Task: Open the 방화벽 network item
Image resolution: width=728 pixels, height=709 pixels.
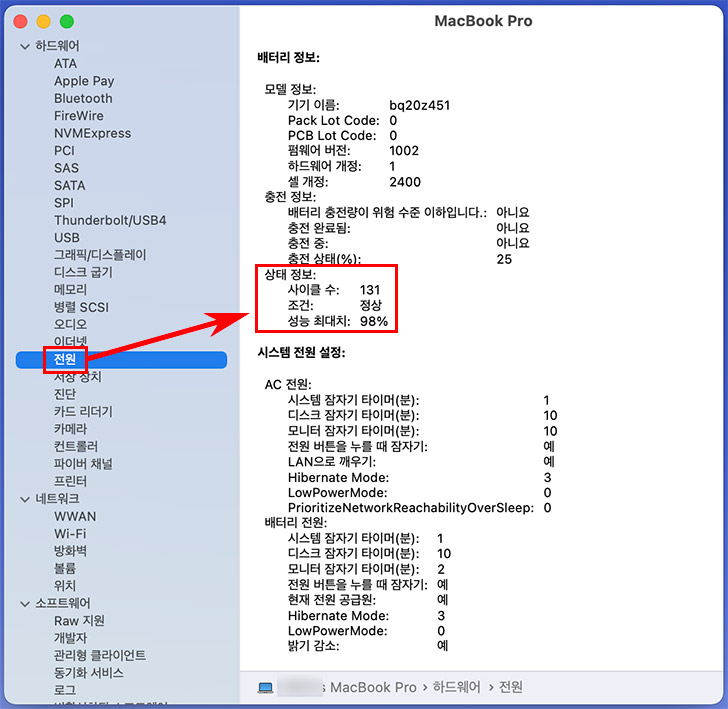Action: point(70,551)
